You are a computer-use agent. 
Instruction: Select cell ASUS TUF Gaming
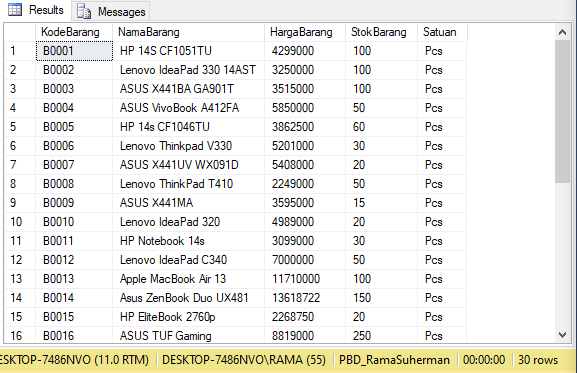[188, 335]
